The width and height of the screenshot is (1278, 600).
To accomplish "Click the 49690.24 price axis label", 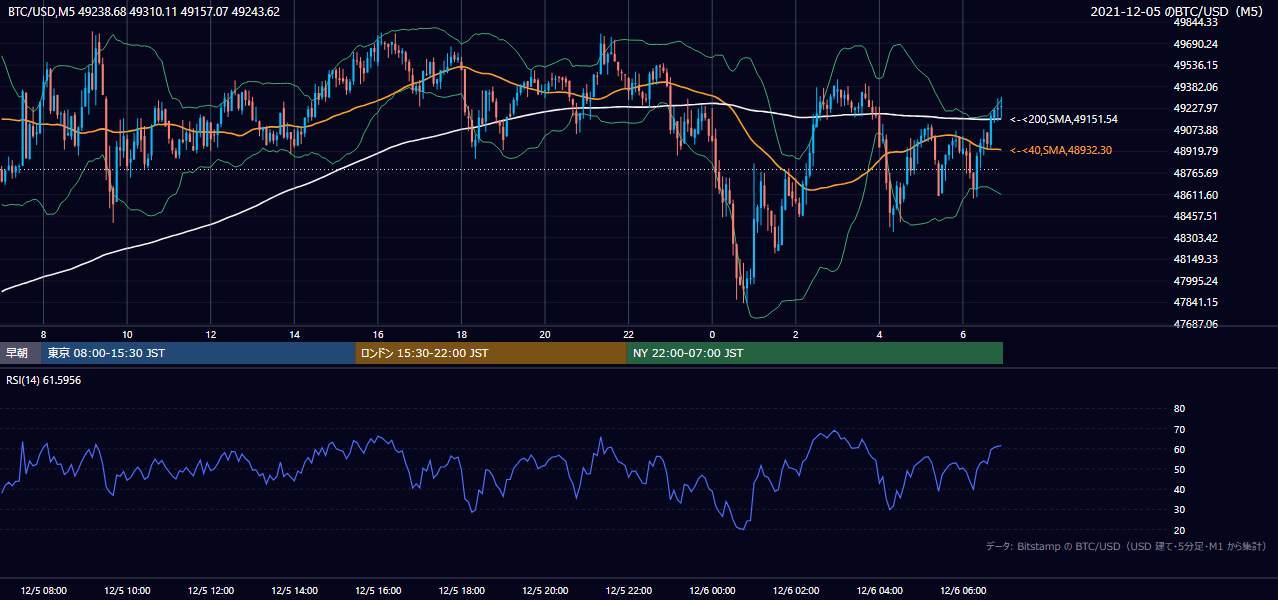I will coord(1194,44).
